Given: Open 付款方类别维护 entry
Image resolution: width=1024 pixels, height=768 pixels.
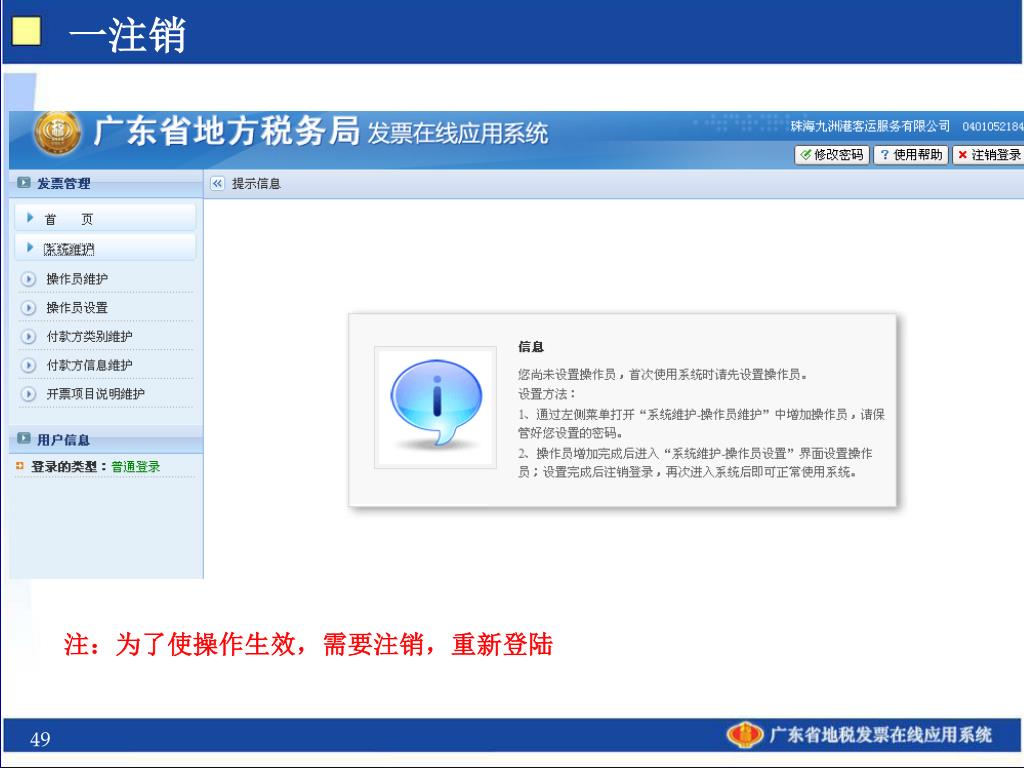Looking at the screenshot, I should tap(89, 336).
